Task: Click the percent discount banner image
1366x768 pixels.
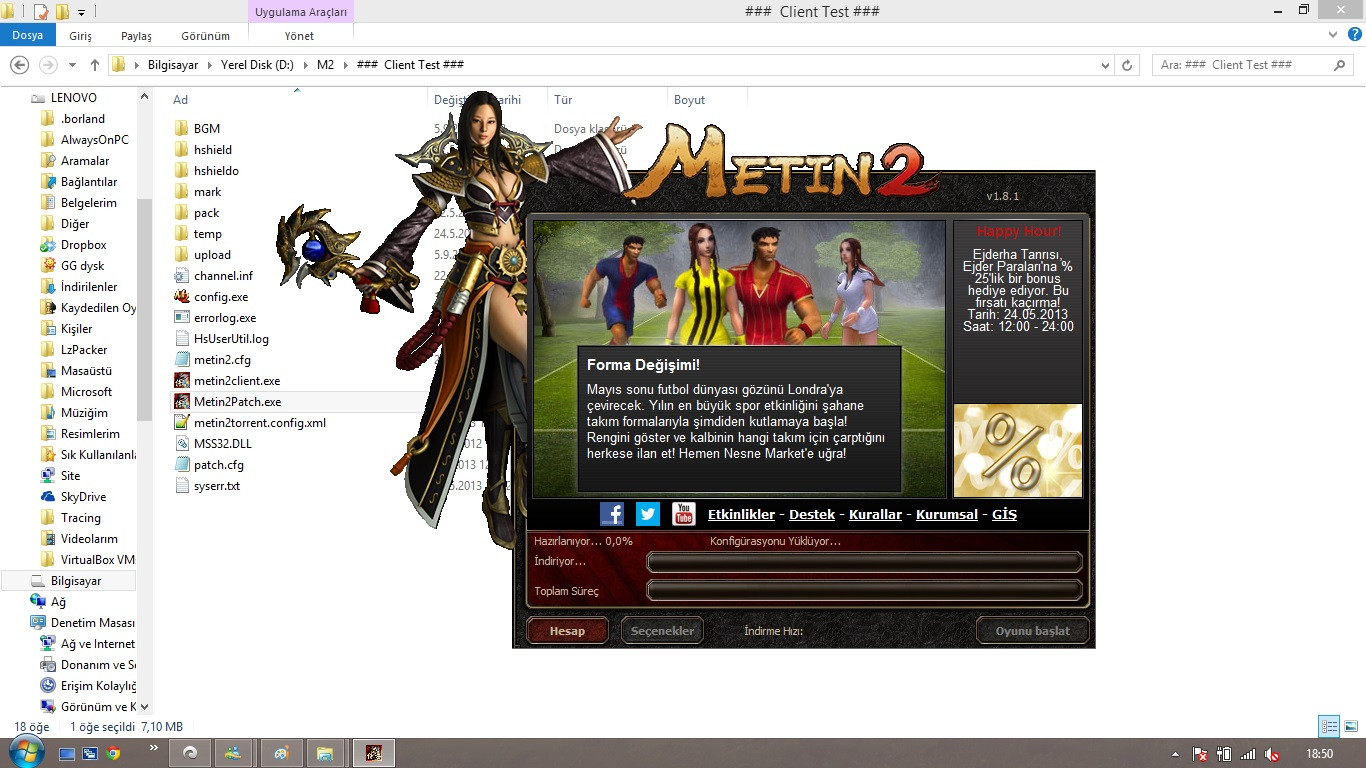Action: coord(1017,449)
